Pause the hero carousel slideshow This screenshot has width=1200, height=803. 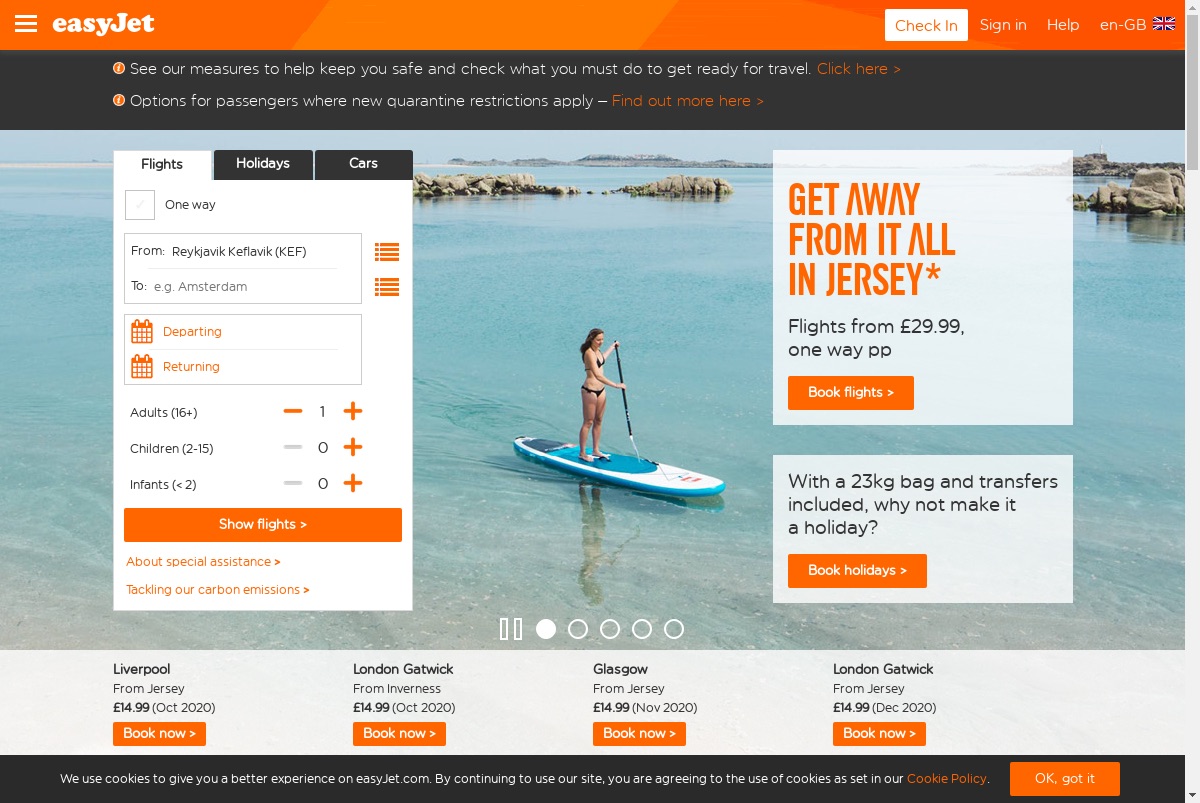[511, 629]
